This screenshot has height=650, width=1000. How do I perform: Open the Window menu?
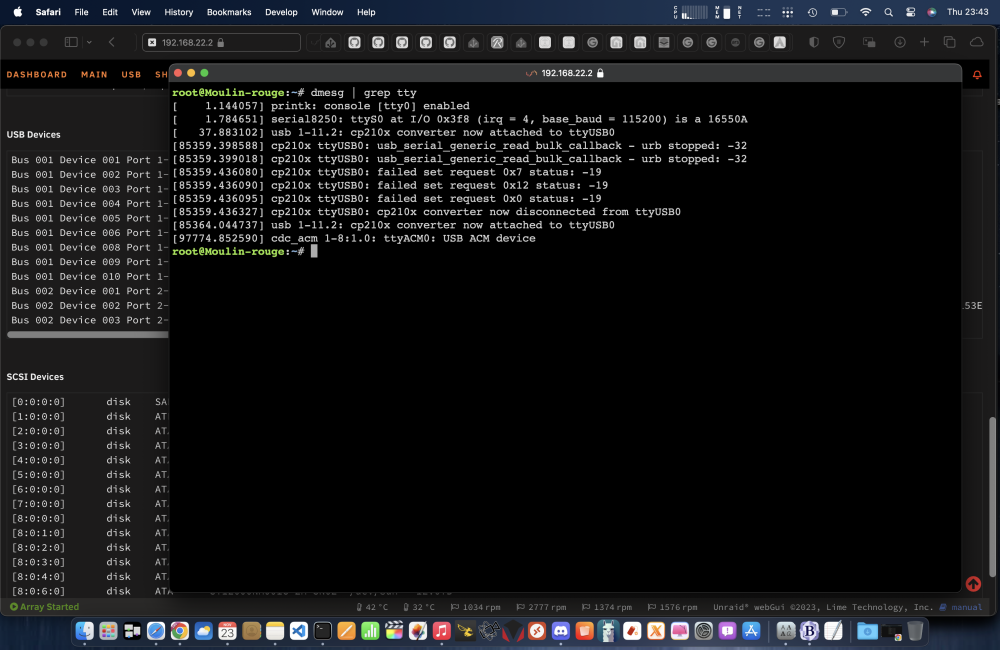pyautogui.click(x=327, y=12)
